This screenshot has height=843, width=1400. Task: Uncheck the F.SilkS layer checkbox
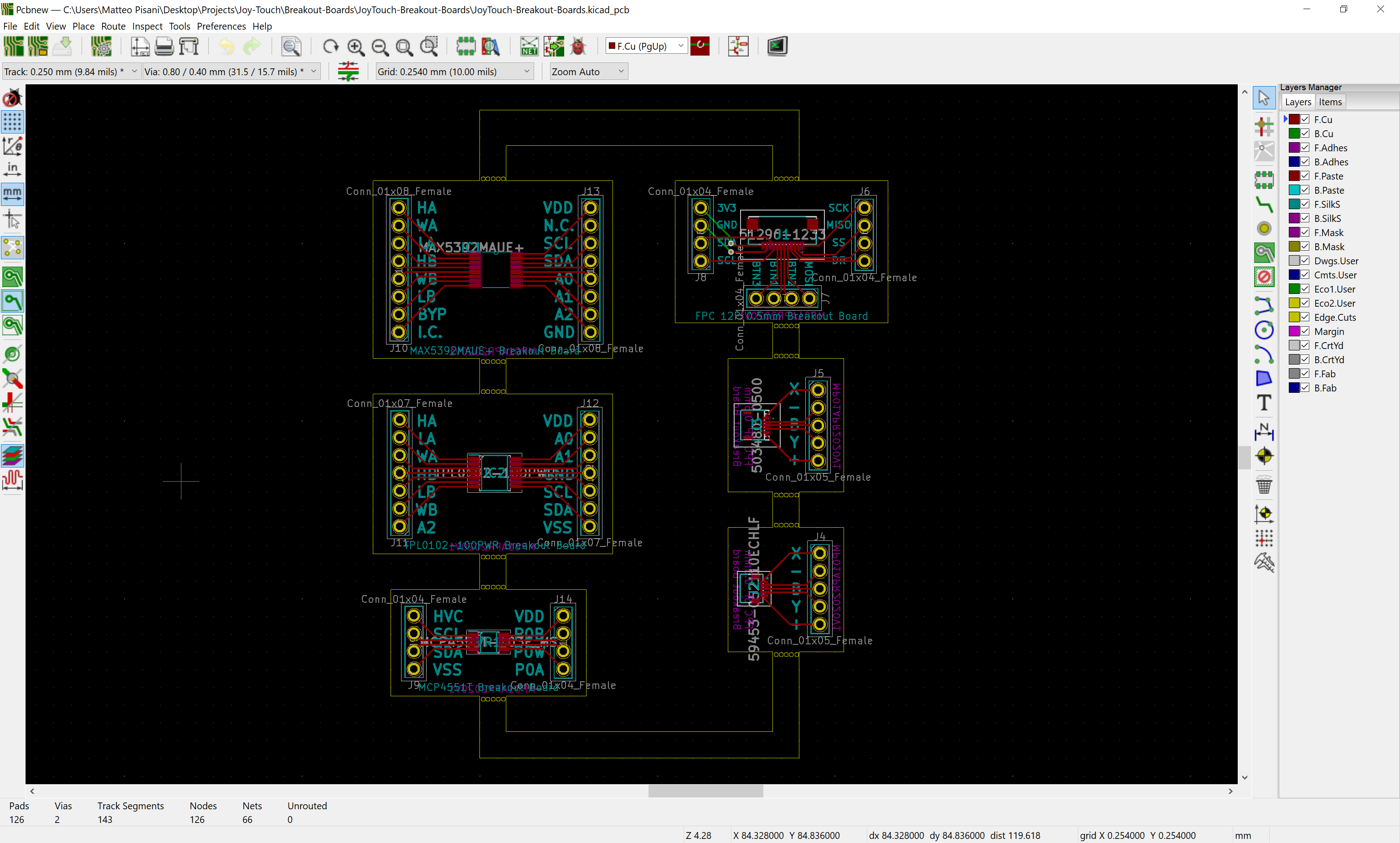(x=1305, y=204)
